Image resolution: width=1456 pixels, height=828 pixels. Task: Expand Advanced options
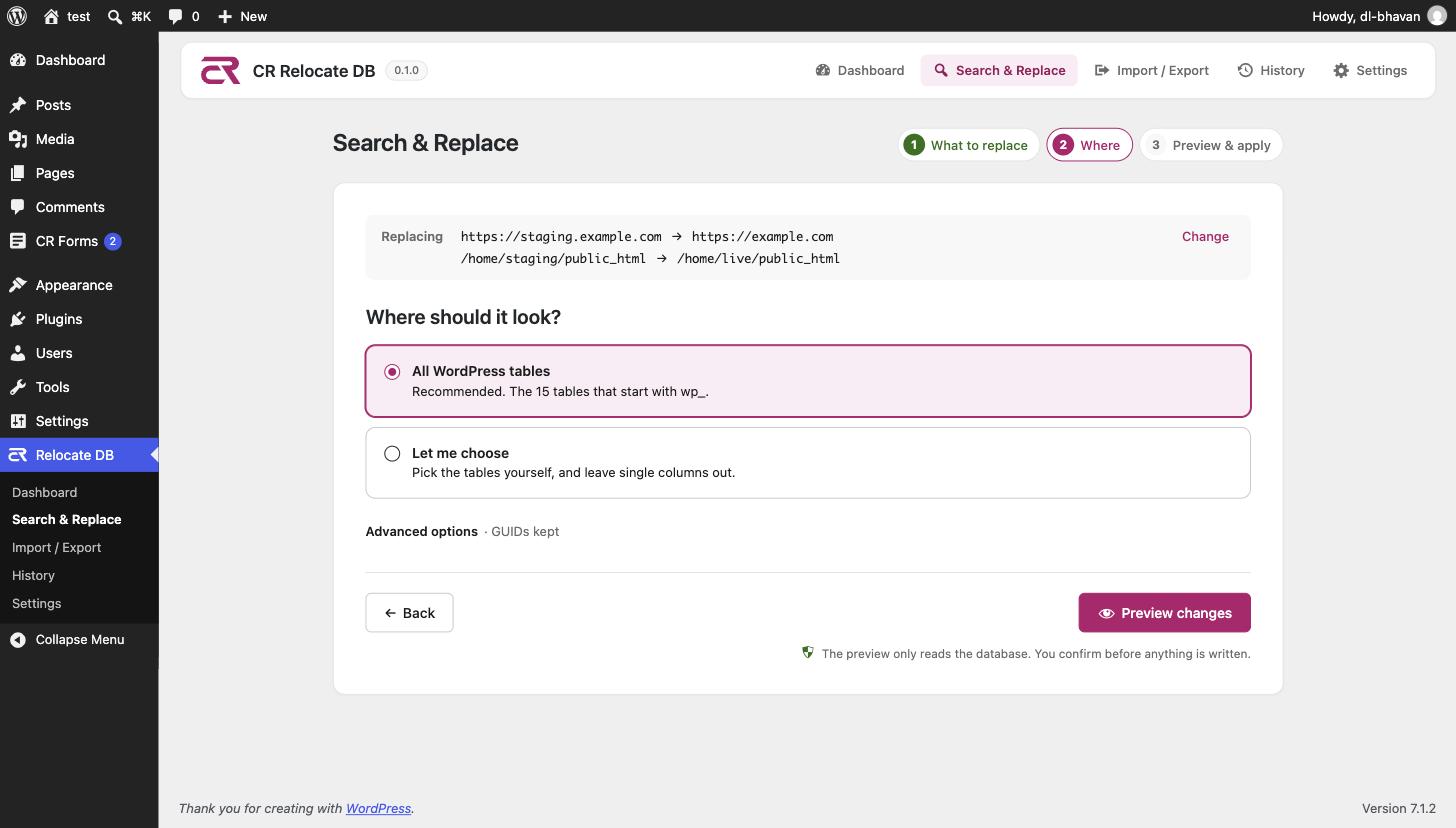pos(421,531)
